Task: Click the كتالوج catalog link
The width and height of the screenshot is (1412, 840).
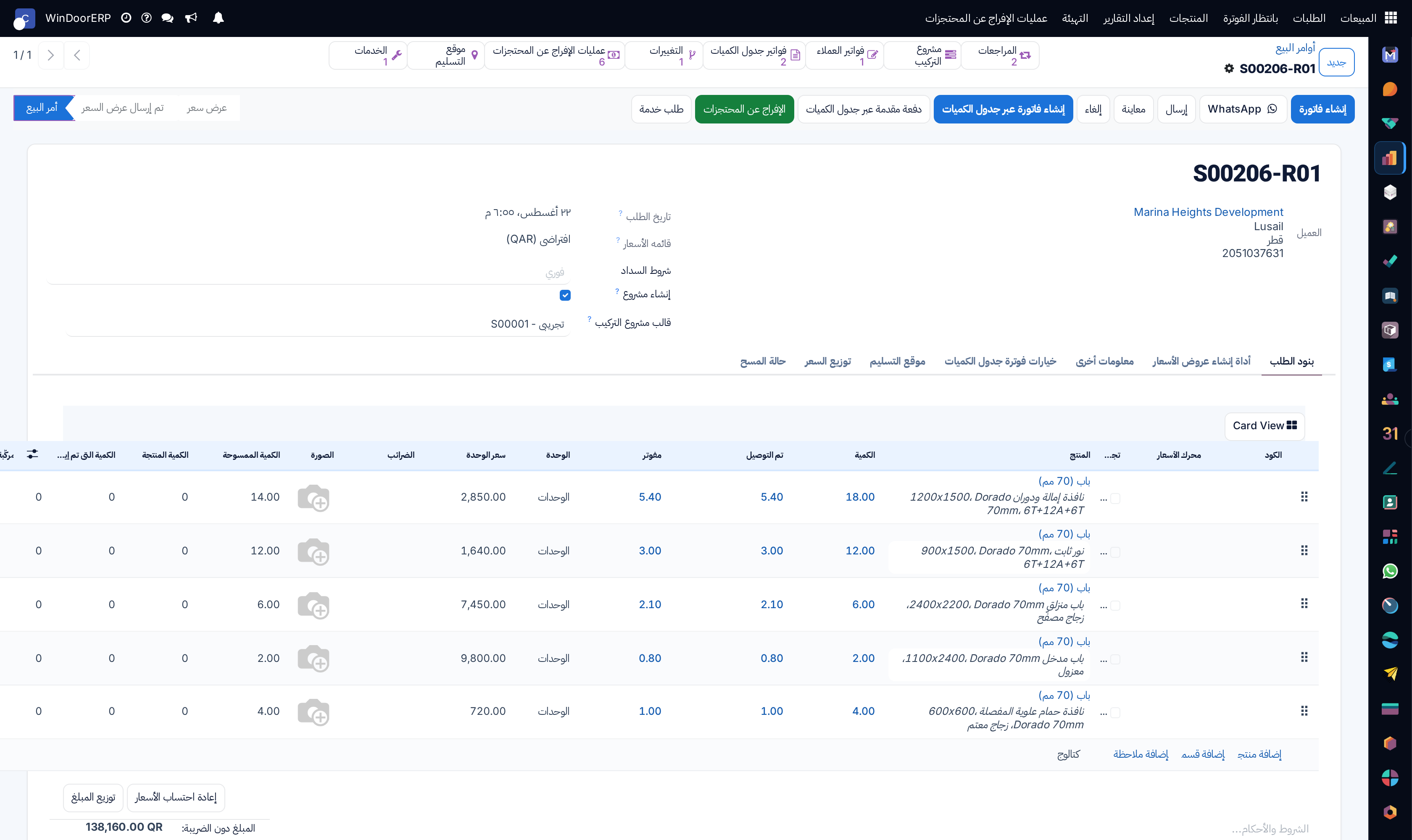Action: 1068,754
